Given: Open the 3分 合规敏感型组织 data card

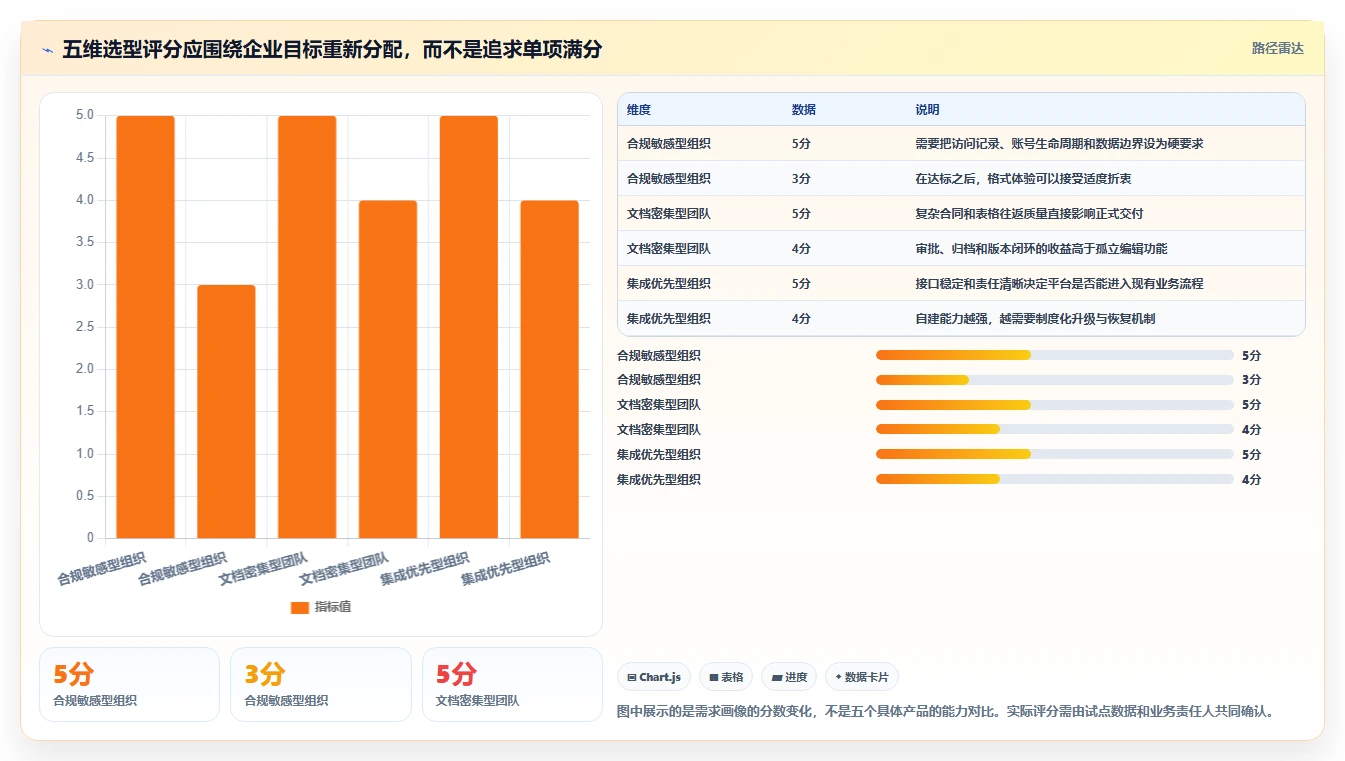Looking at the screenshot, I should point(321,684).
